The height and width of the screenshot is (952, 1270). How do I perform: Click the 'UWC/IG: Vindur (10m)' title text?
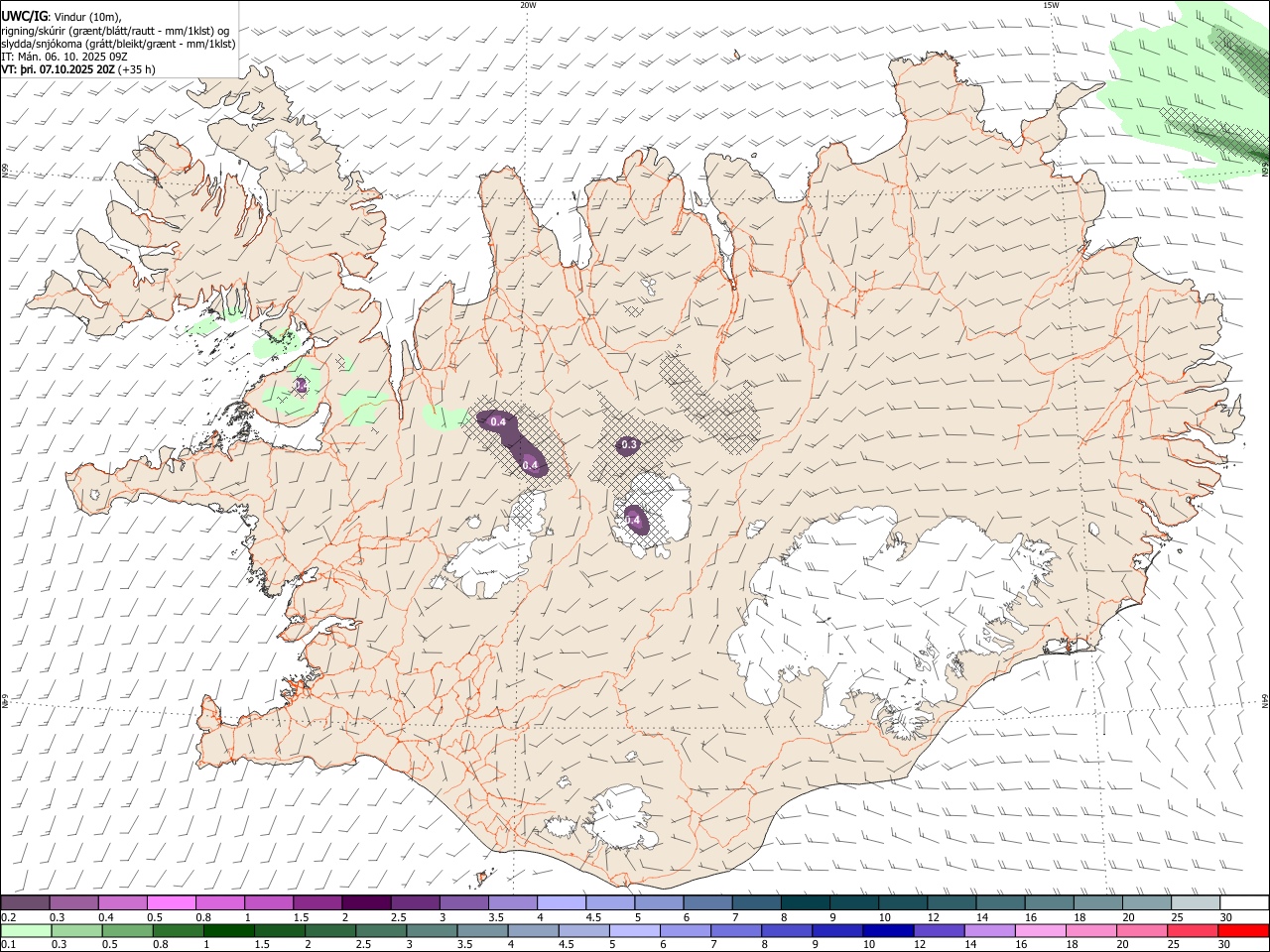click(x=61, y=16)
